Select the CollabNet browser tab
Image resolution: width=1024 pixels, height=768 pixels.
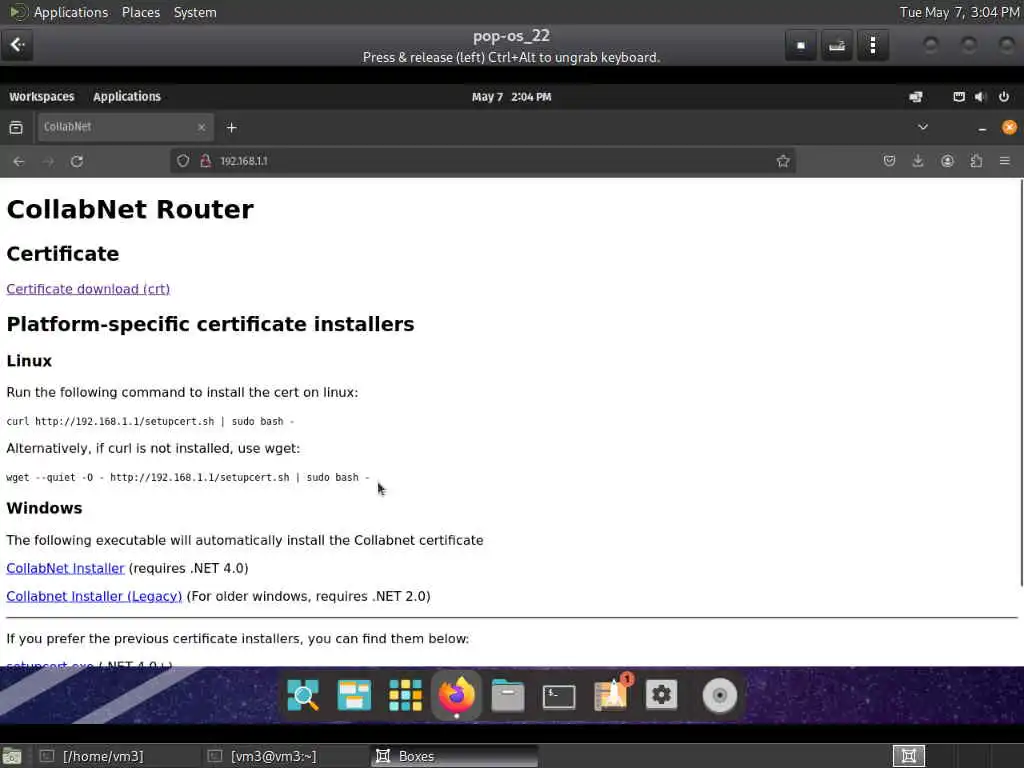[125, 127]
